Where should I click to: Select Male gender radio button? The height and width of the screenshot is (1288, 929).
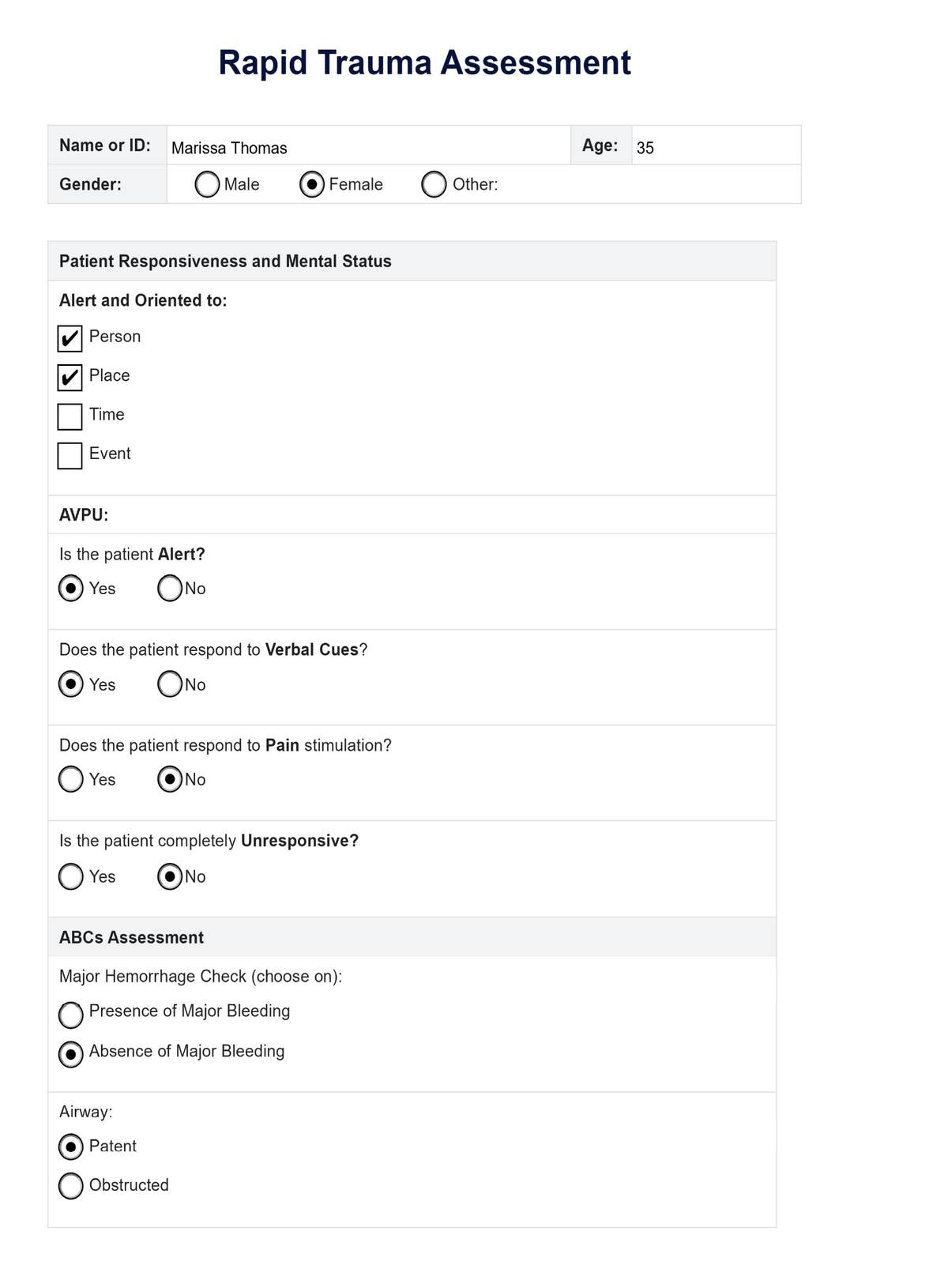[207, 185]
